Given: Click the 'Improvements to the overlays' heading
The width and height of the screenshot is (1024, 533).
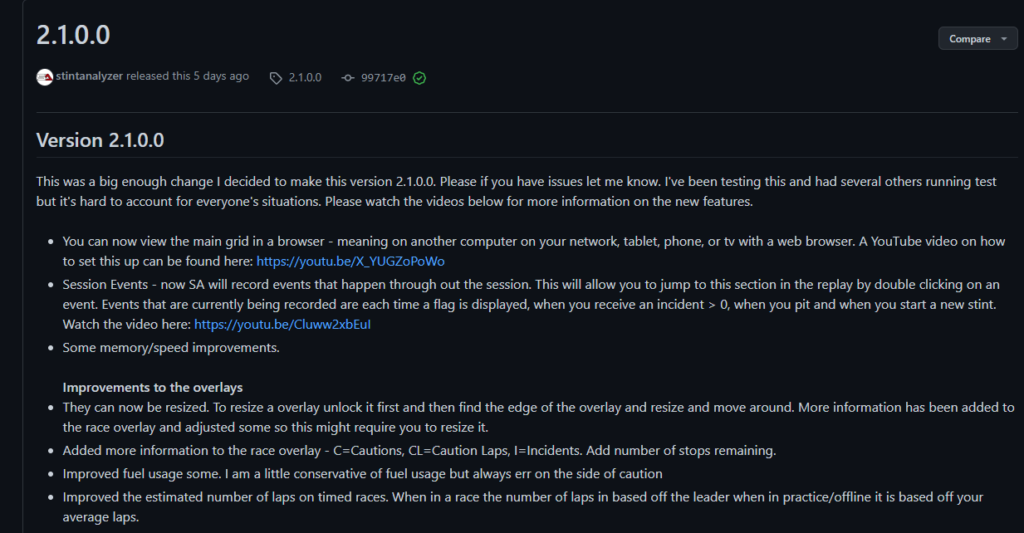Looking at the screenshot, I should pyautogui.click(x=152, y=387).
